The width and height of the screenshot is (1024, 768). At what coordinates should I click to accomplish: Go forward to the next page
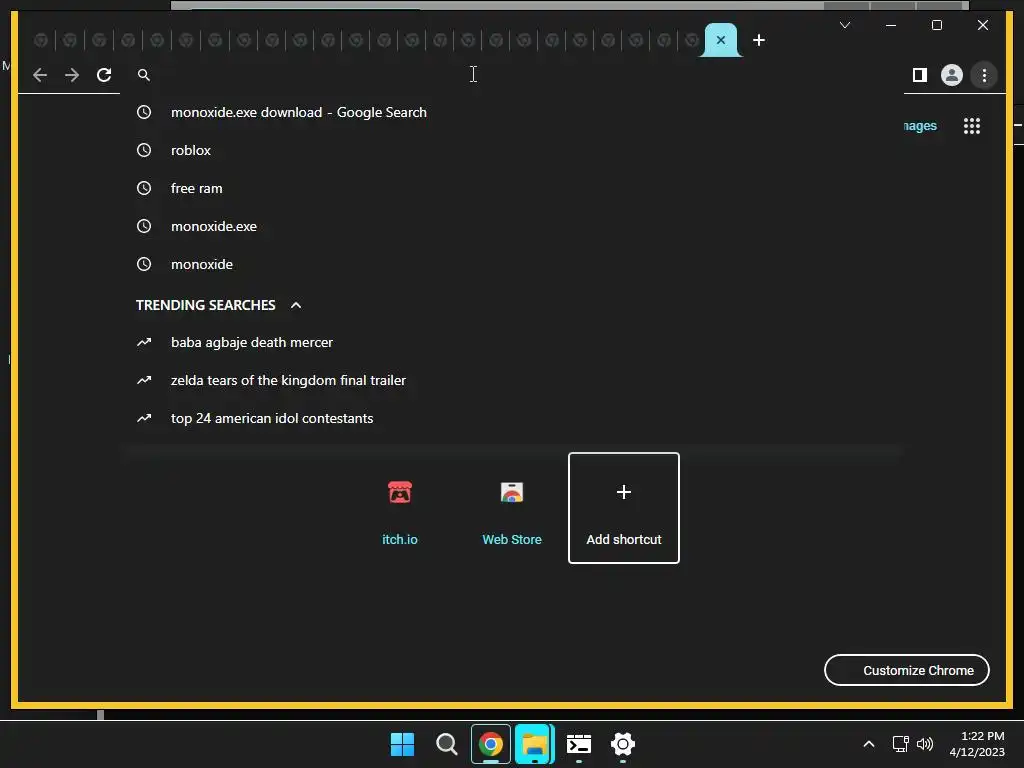(x=72, y=75)
